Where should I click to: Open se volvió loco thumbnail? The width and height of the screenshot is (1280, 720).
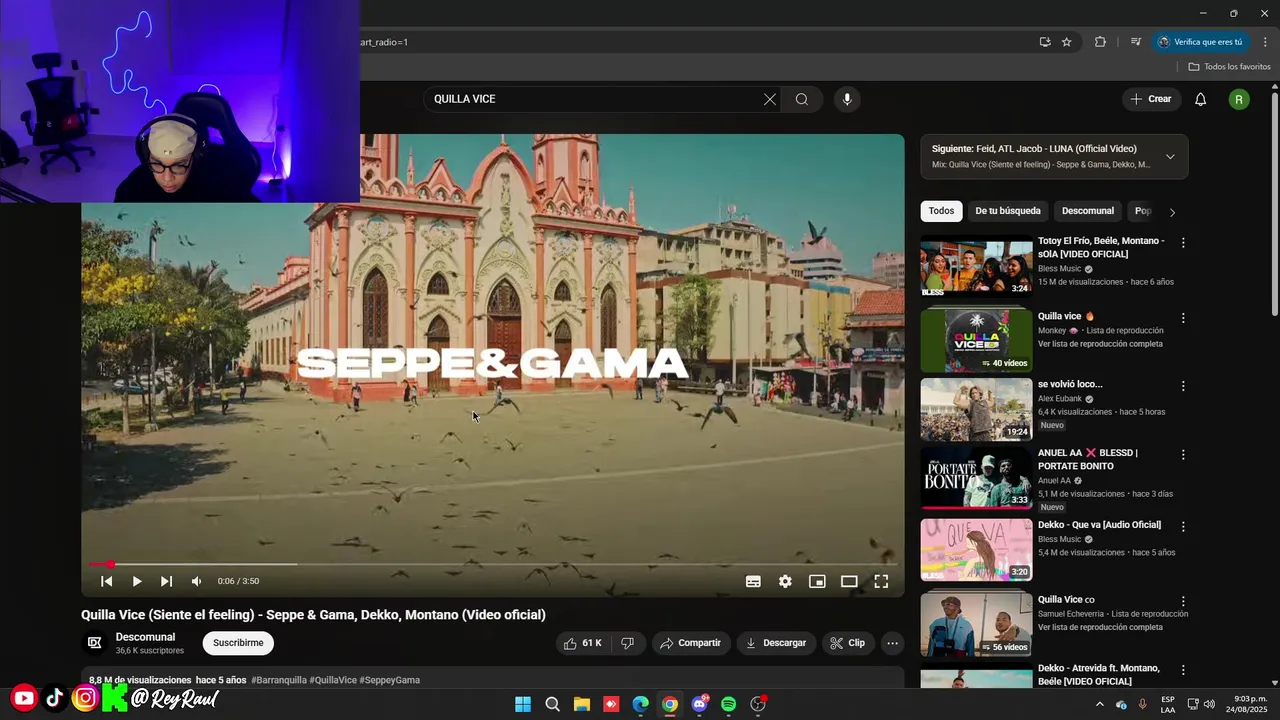click(x=976, y=409)
